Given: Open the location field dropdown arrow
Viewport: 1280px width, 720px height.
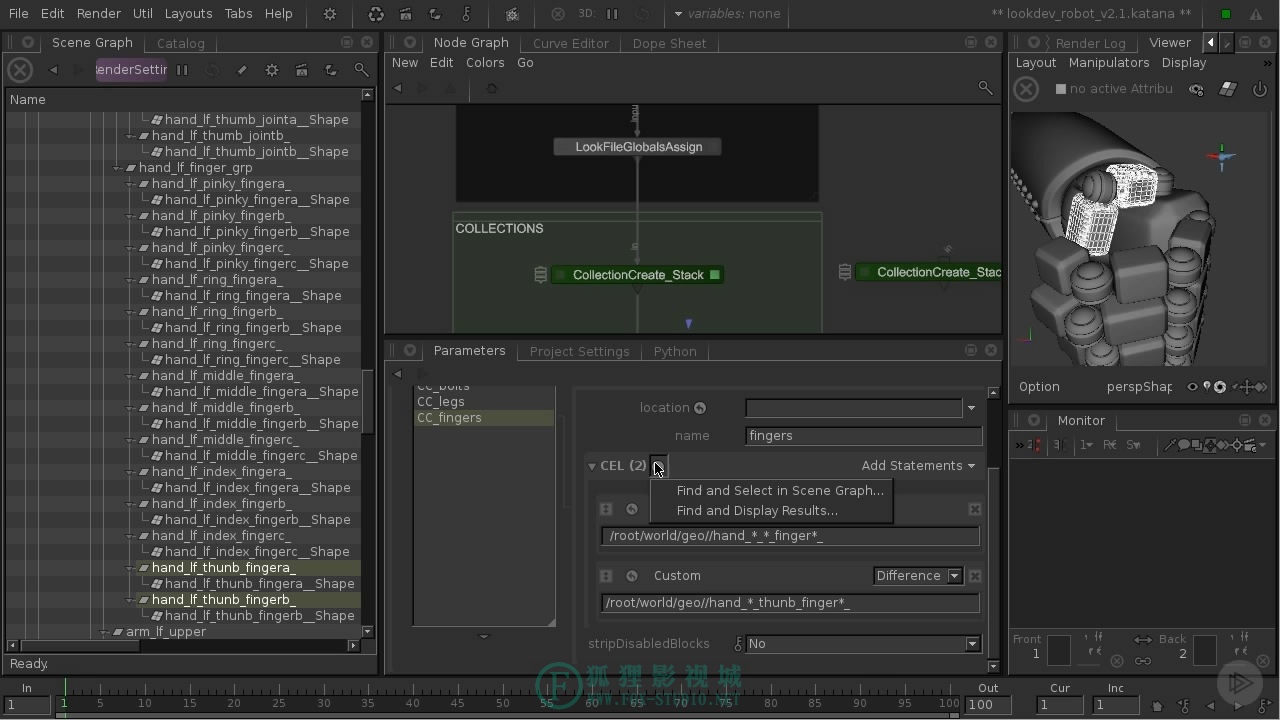Looking at the screenshot, I should point(971,408).
